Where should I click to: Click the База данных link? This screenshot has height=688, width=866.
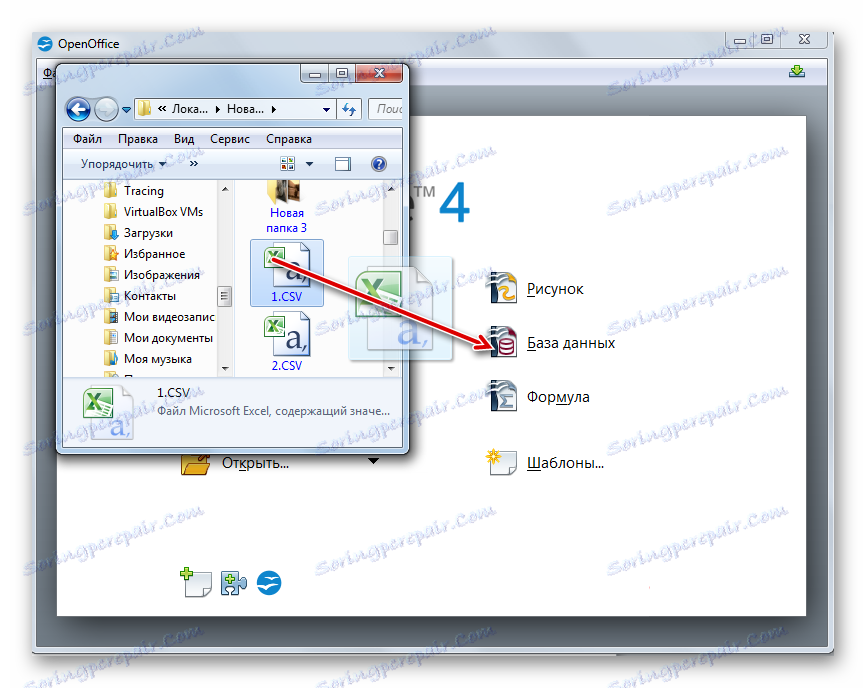click(571, 343)
